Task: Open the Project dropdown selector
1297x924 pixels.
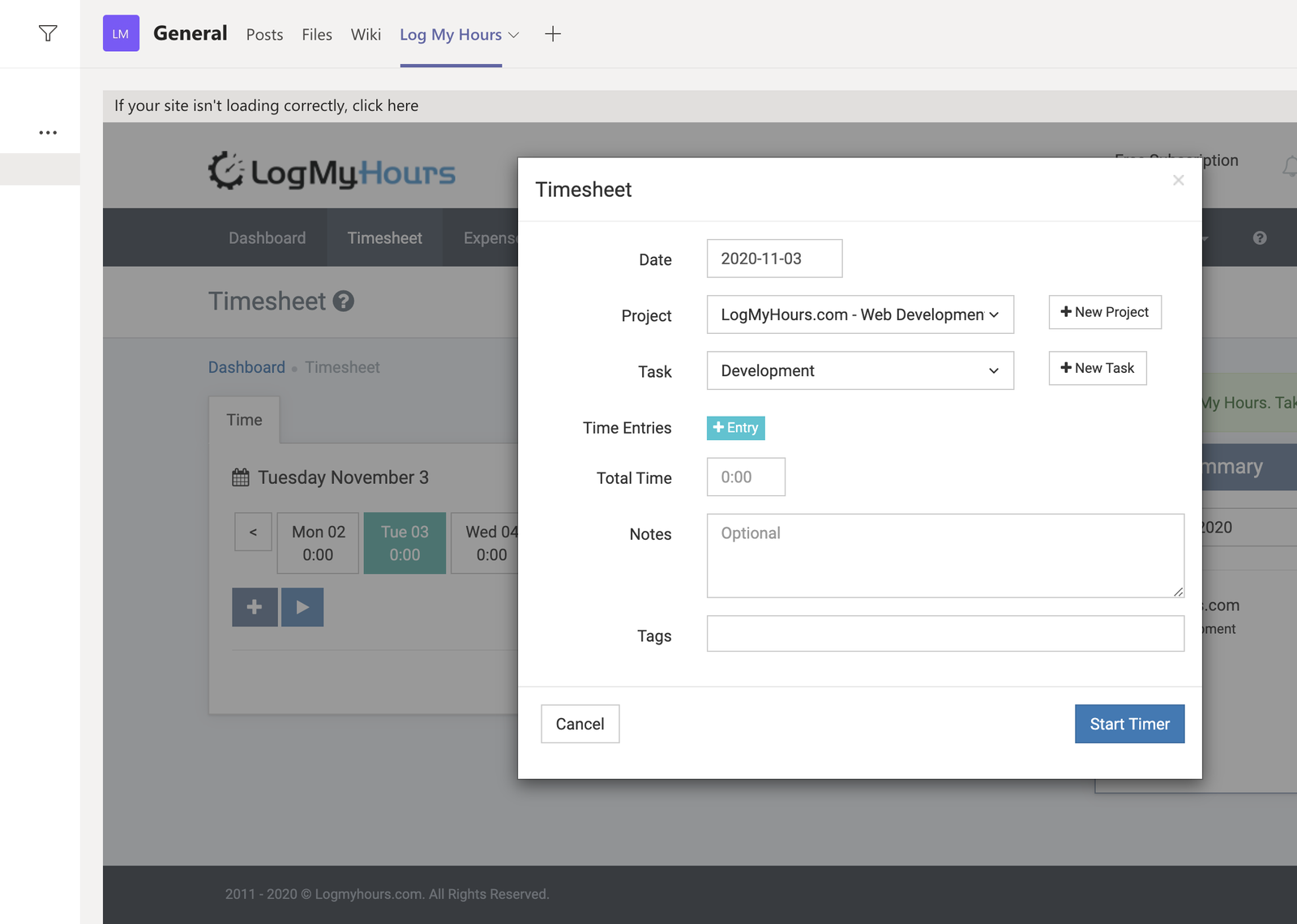Action: tap(859, 314)
